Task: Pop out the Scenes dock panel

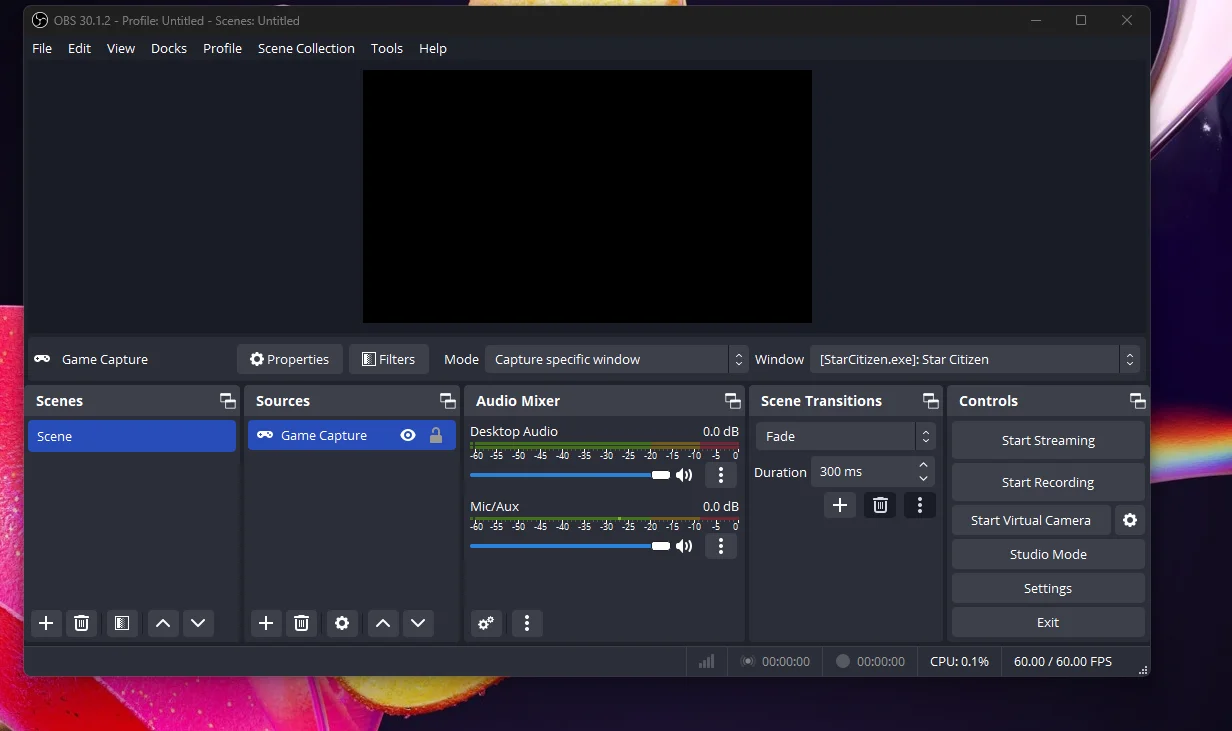Action: click(x=228, y=401)
